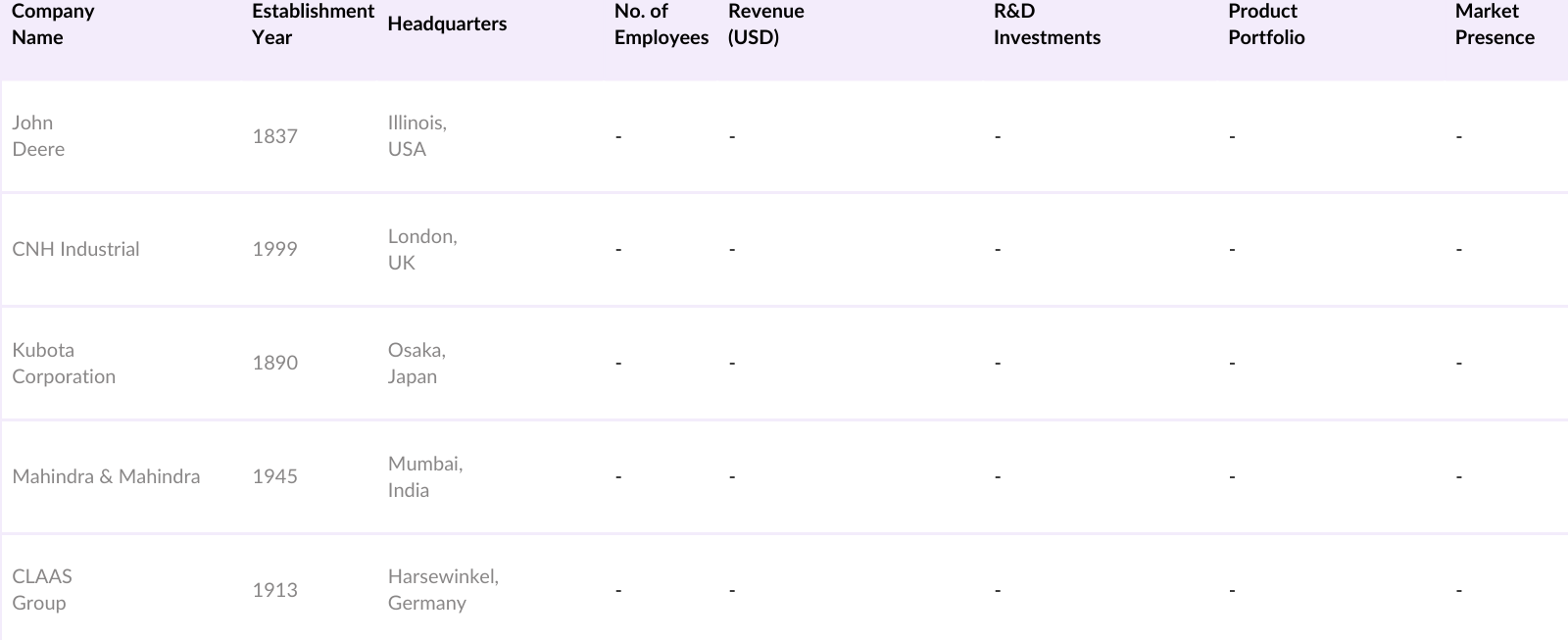Select the John Deere company cell

tap(38, 136)
